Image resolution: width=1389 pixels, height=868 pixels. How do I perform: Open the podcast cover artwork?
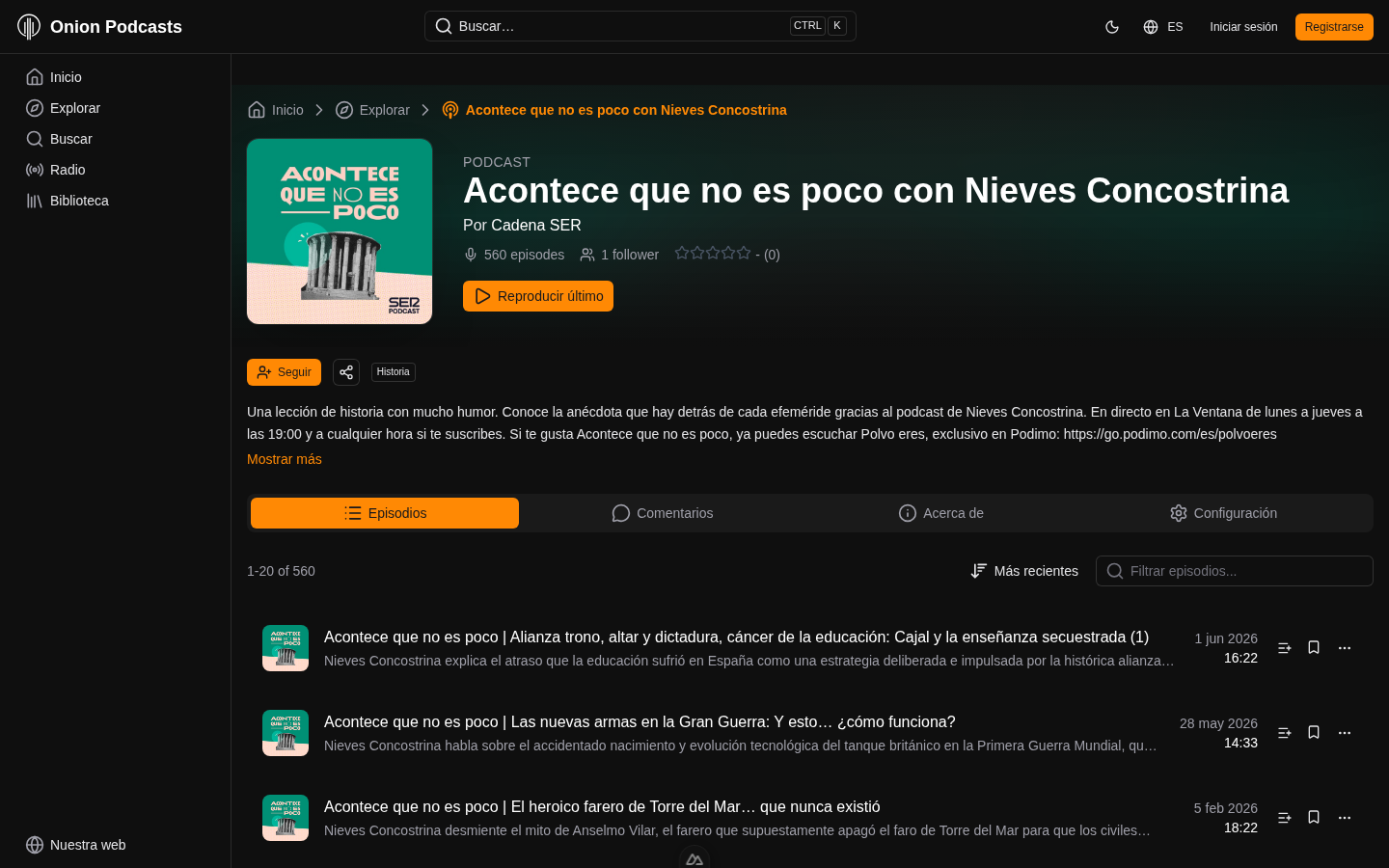tap(340, 231)
